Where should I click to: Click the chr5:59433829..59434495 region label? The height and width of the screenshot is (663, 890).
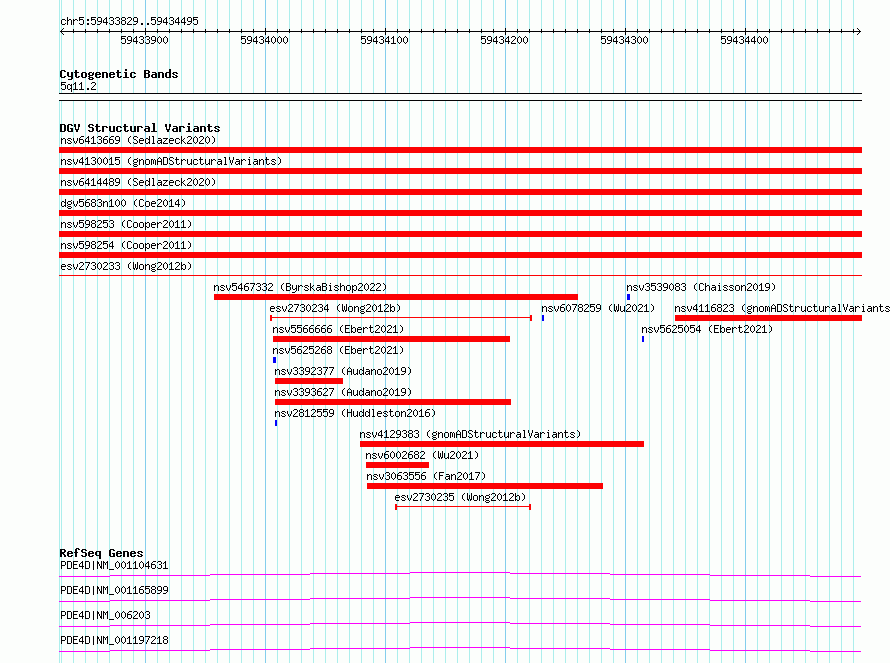point(129,21)
